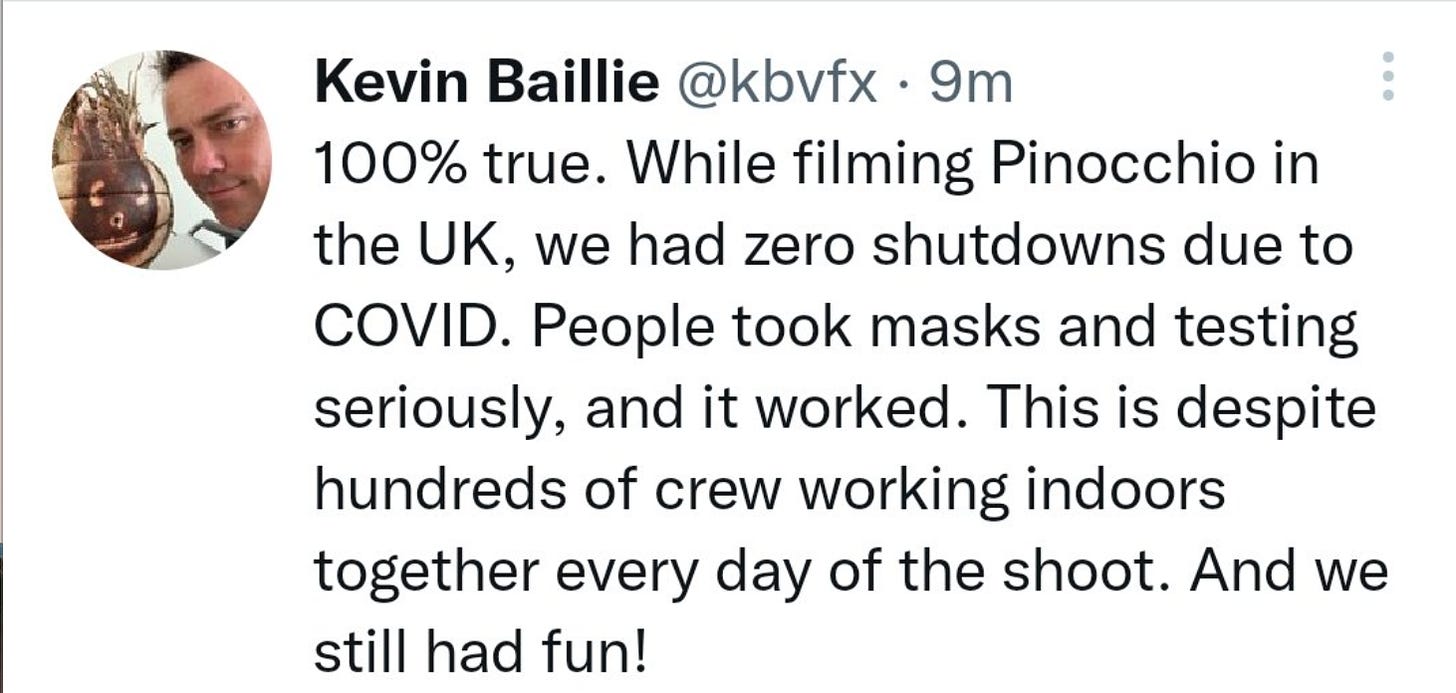Click the word "shutdowns" in the tweet

(x=1000, y=247)
